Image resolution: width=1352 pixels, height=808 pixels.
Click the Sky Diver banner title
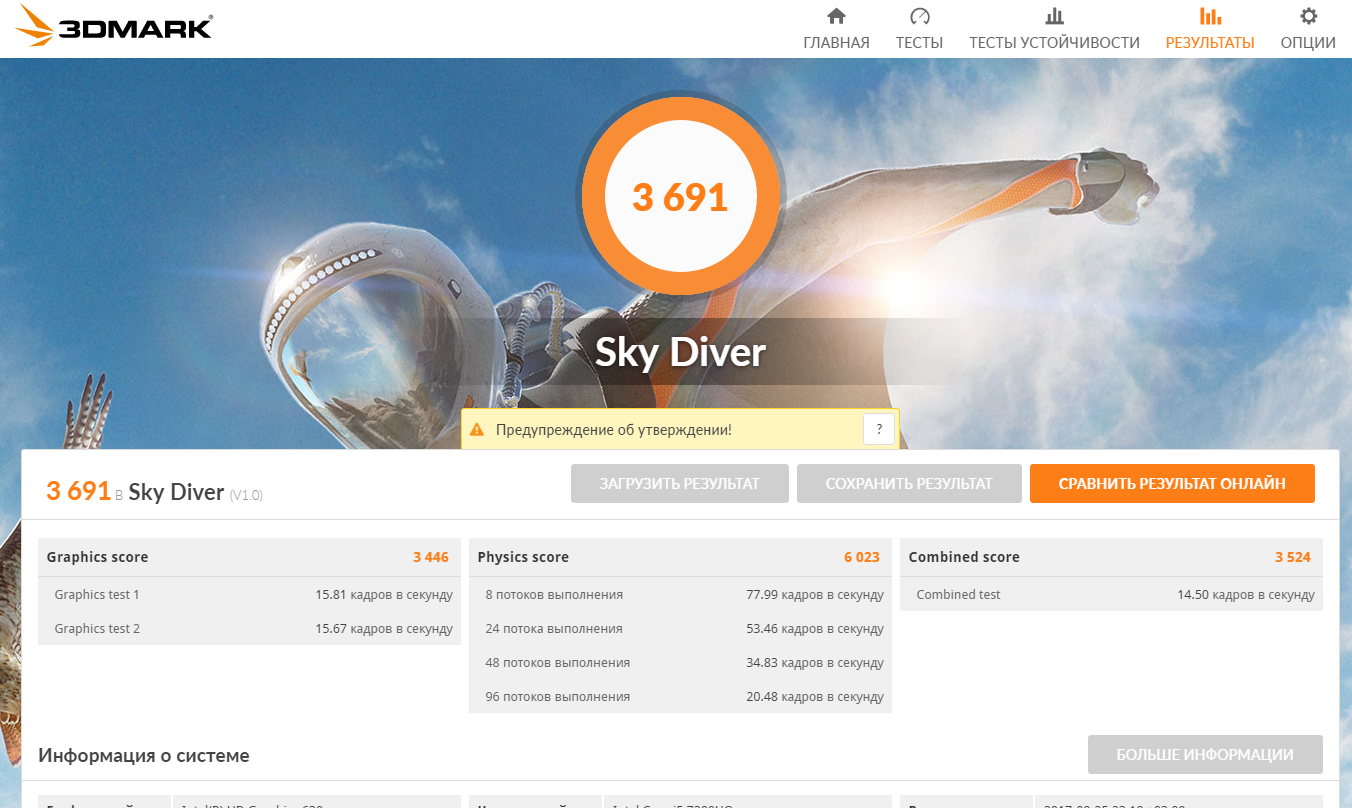click(680, 352)
